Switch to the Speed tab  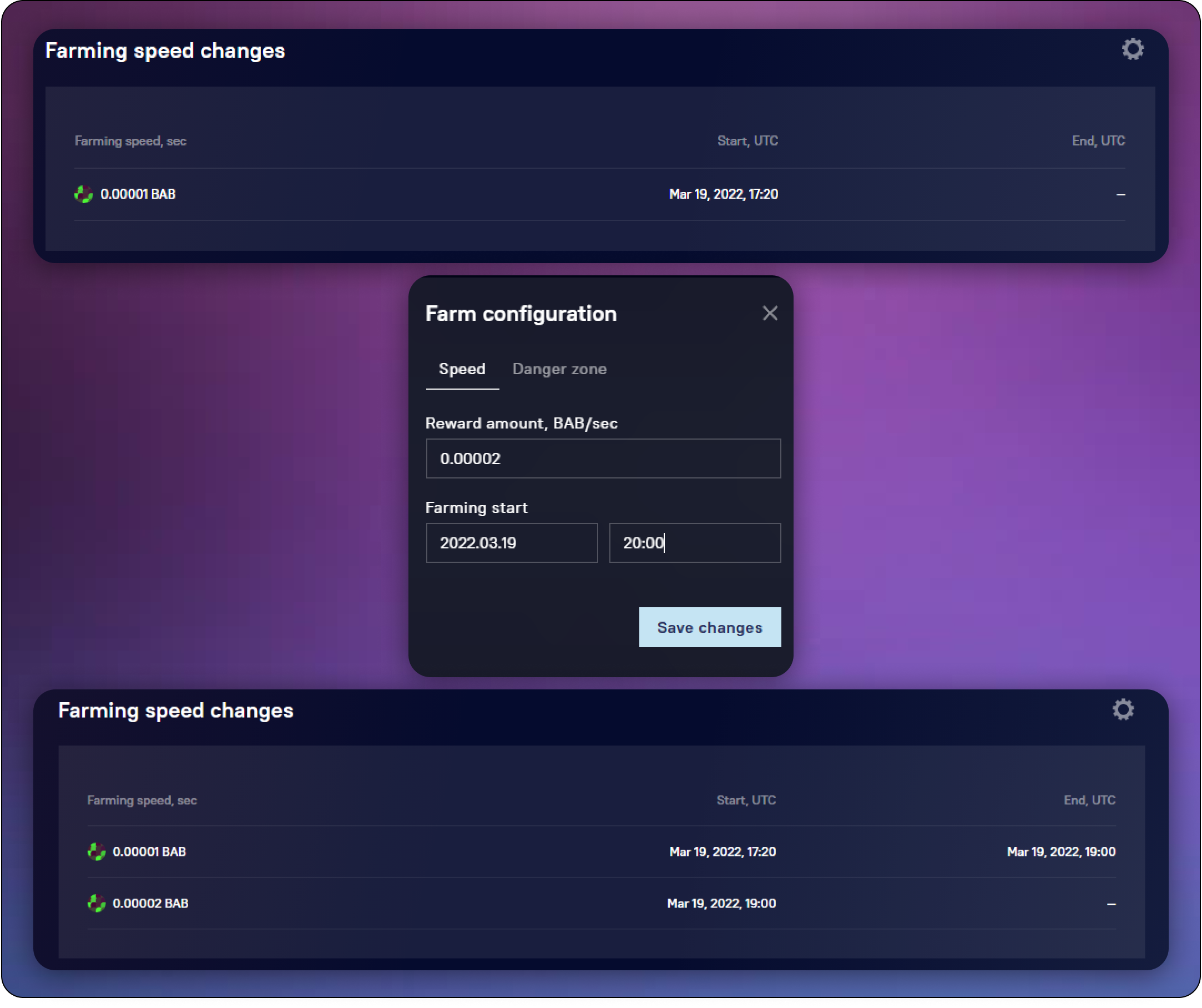pos(461,369)
